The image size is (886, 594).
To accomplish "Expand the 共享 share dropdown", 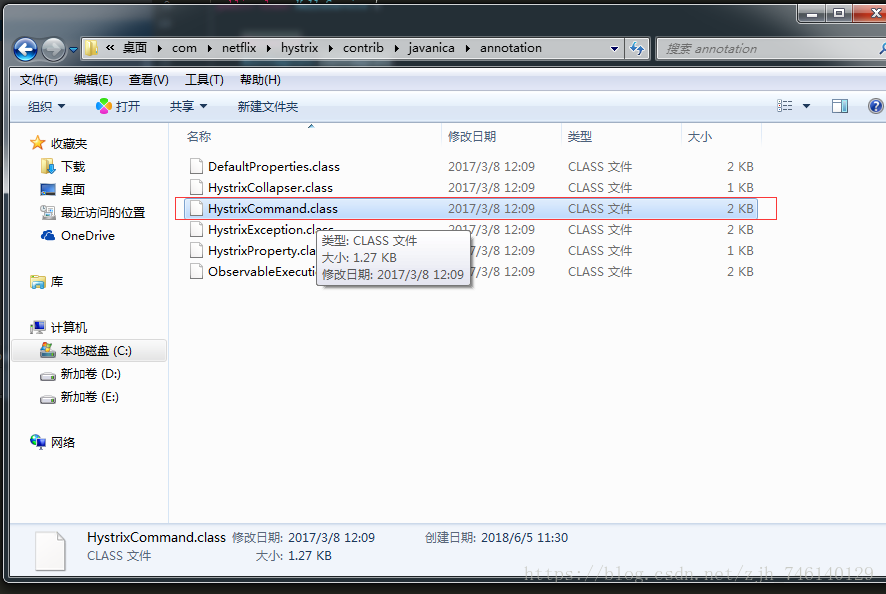I will (x=188, y=106).
